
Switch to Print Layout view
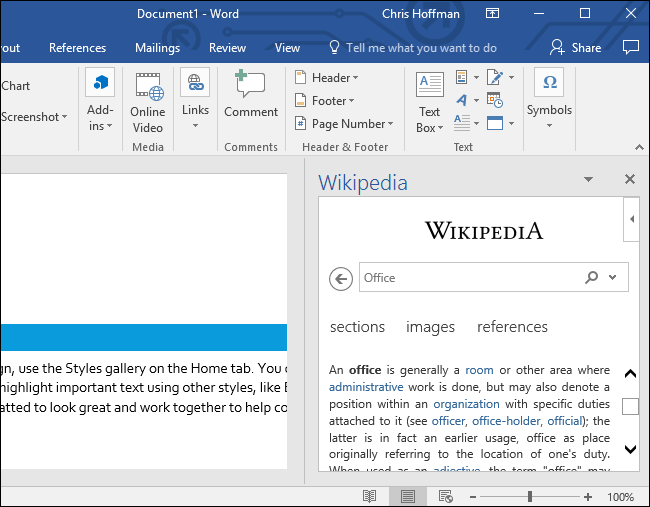[x=408, y=496]
